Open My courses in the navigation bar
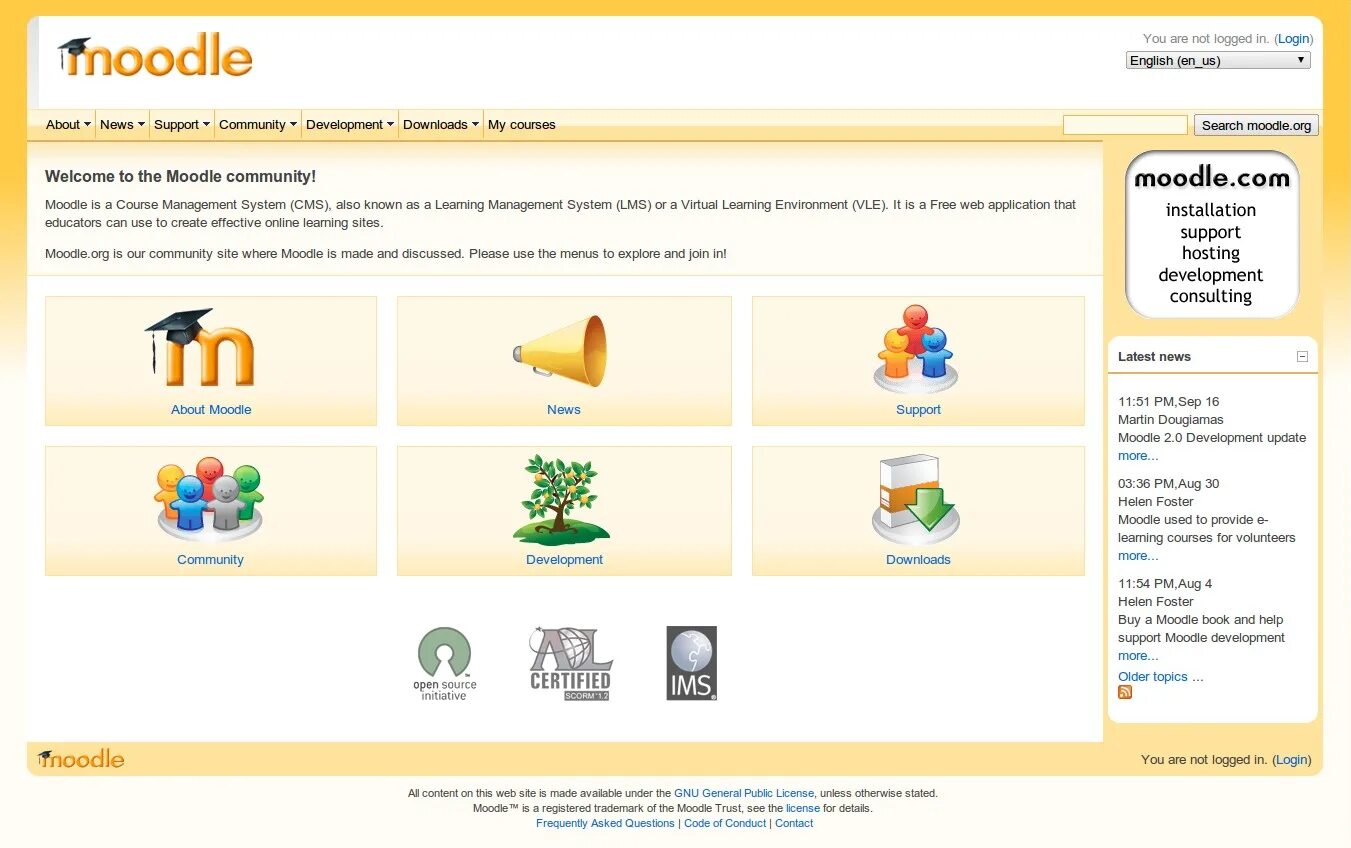The image size is (1351, 848). click(522, 124)
